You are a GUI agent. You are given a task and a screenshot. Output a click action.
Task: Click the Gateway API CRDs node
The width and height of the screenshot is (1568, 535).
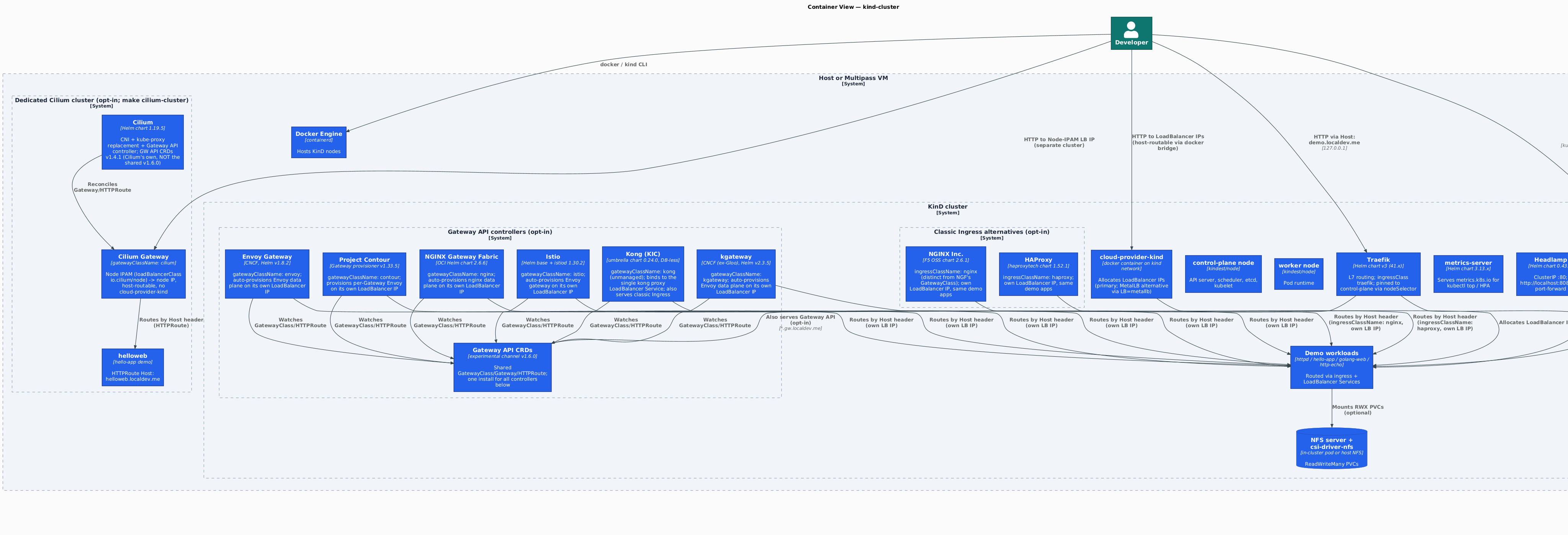[x=503, y=368]
